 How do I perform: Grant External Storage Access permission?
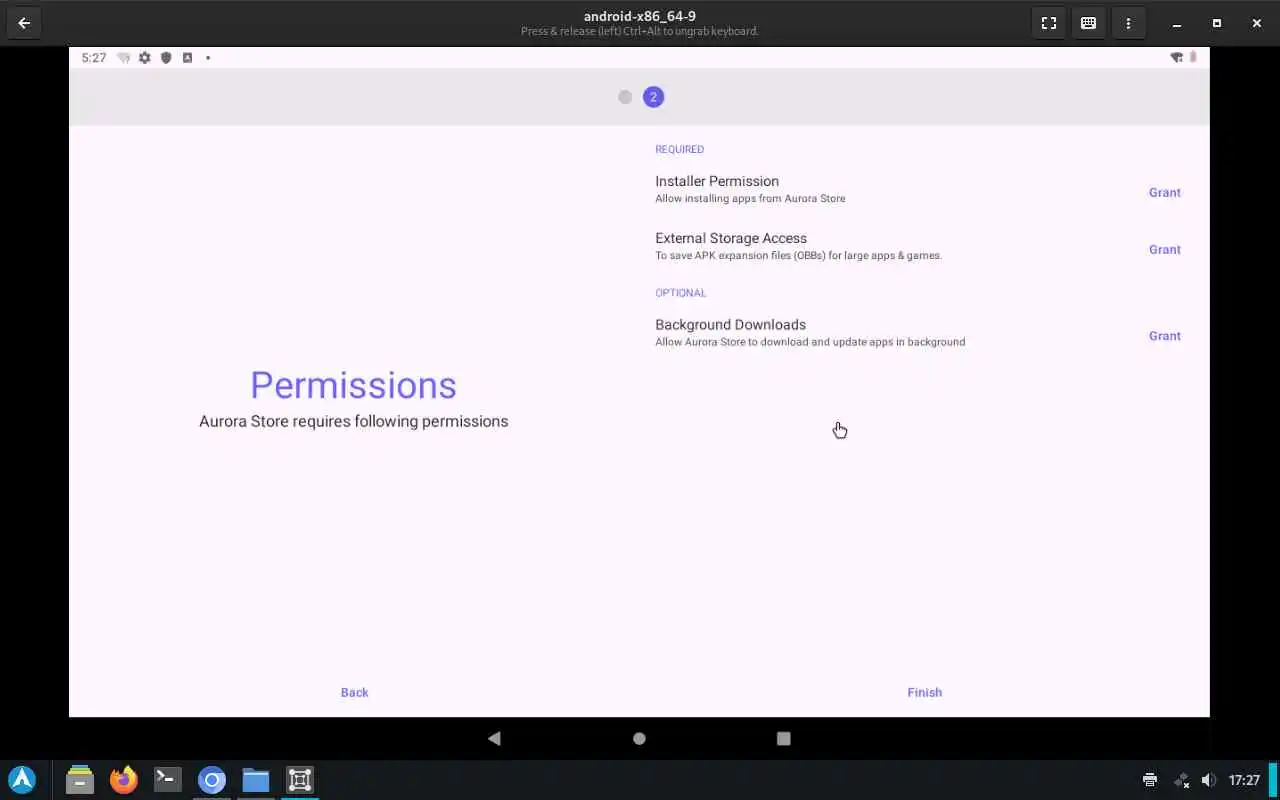click(1164, 249)
